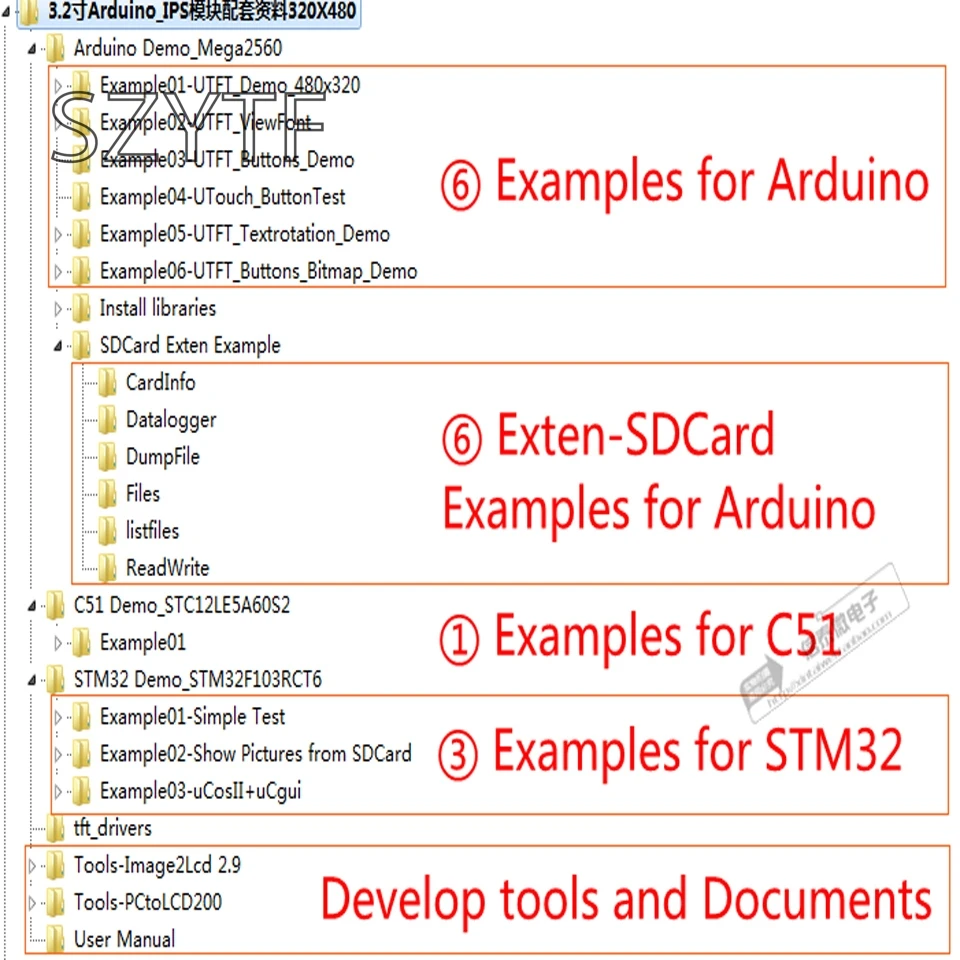Select the 'Example05-UTFT_Textrotation_Demo' label

(245, 234)
